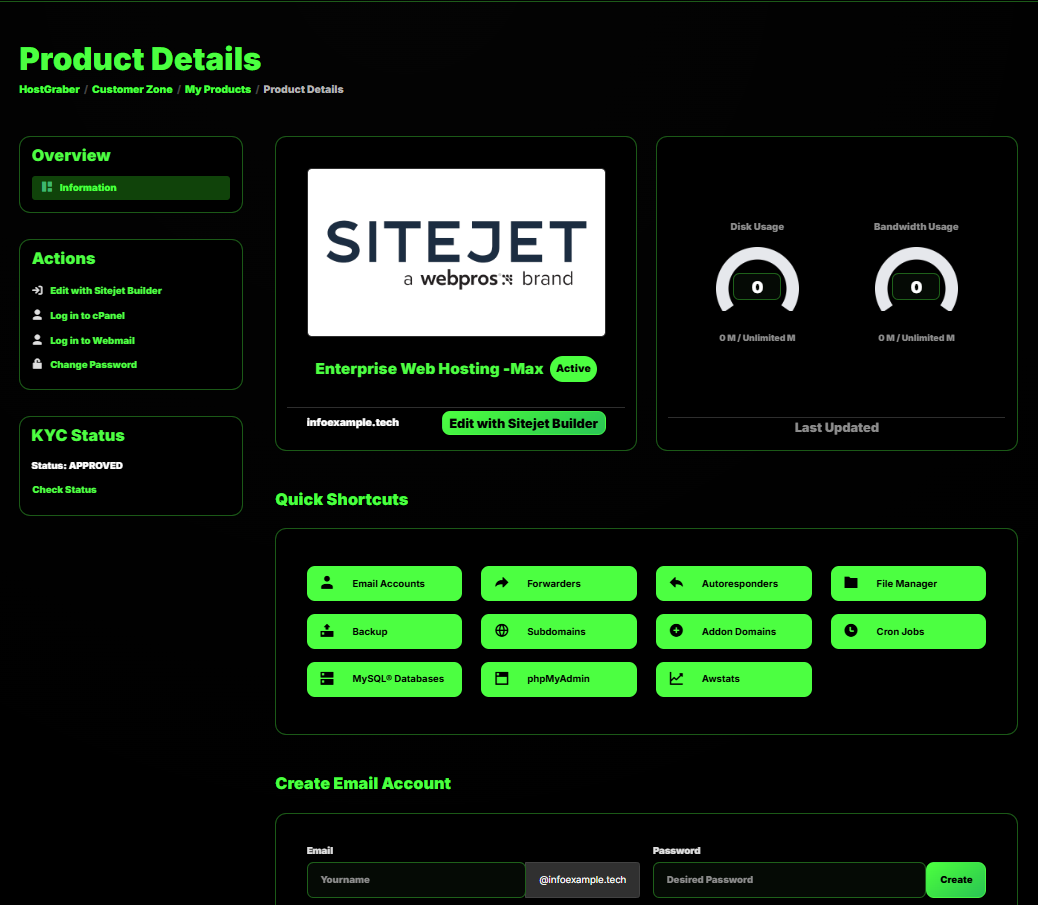Click the Last Updated label
This screenshot has width=1038, height=905.
coord(837,428)
